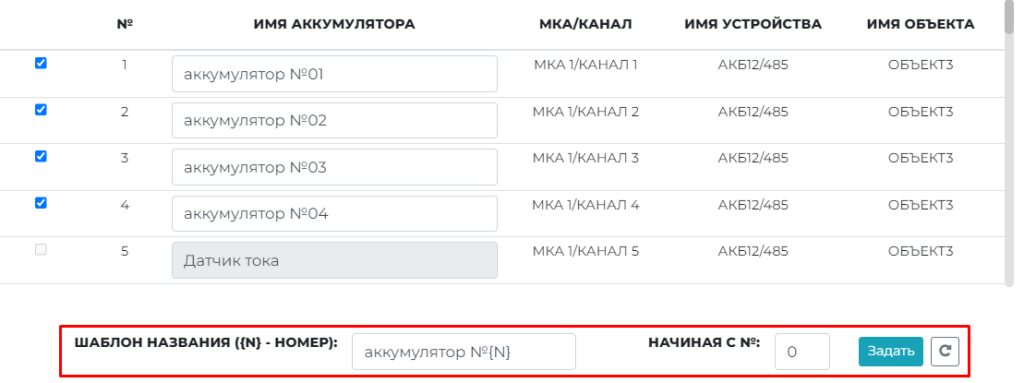Focus the аккумулятор №03 name field
The image size is (1024, 383).
tap(334, 167)
